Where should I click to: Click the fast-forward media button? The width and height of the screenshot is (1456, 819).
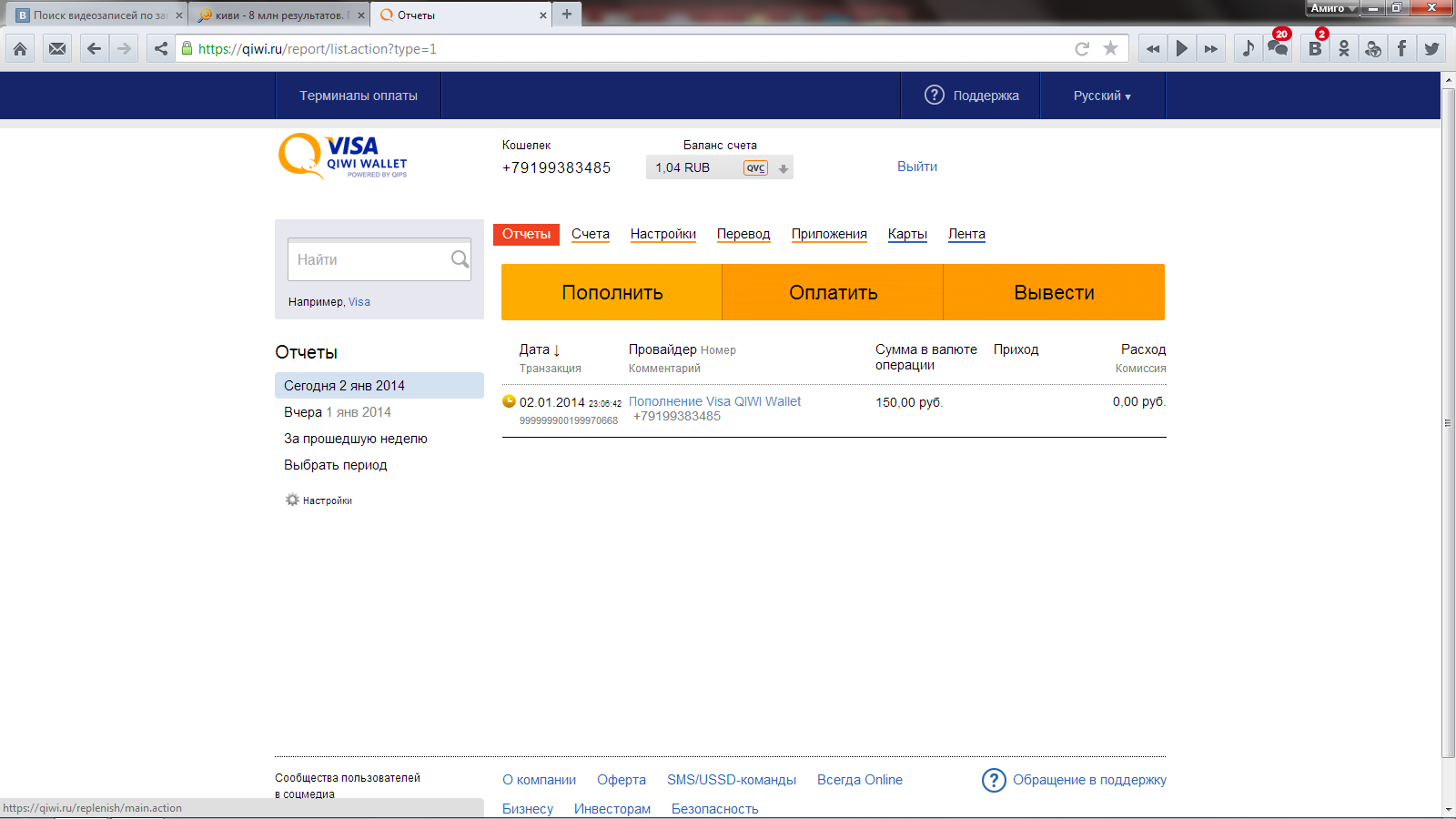1210,49
